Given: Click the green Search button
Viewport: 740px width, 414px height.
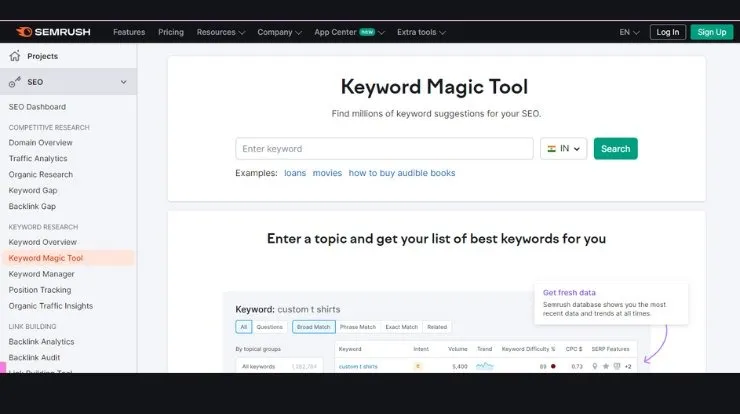Looking at the screenshot, I should tap(615, 149).
